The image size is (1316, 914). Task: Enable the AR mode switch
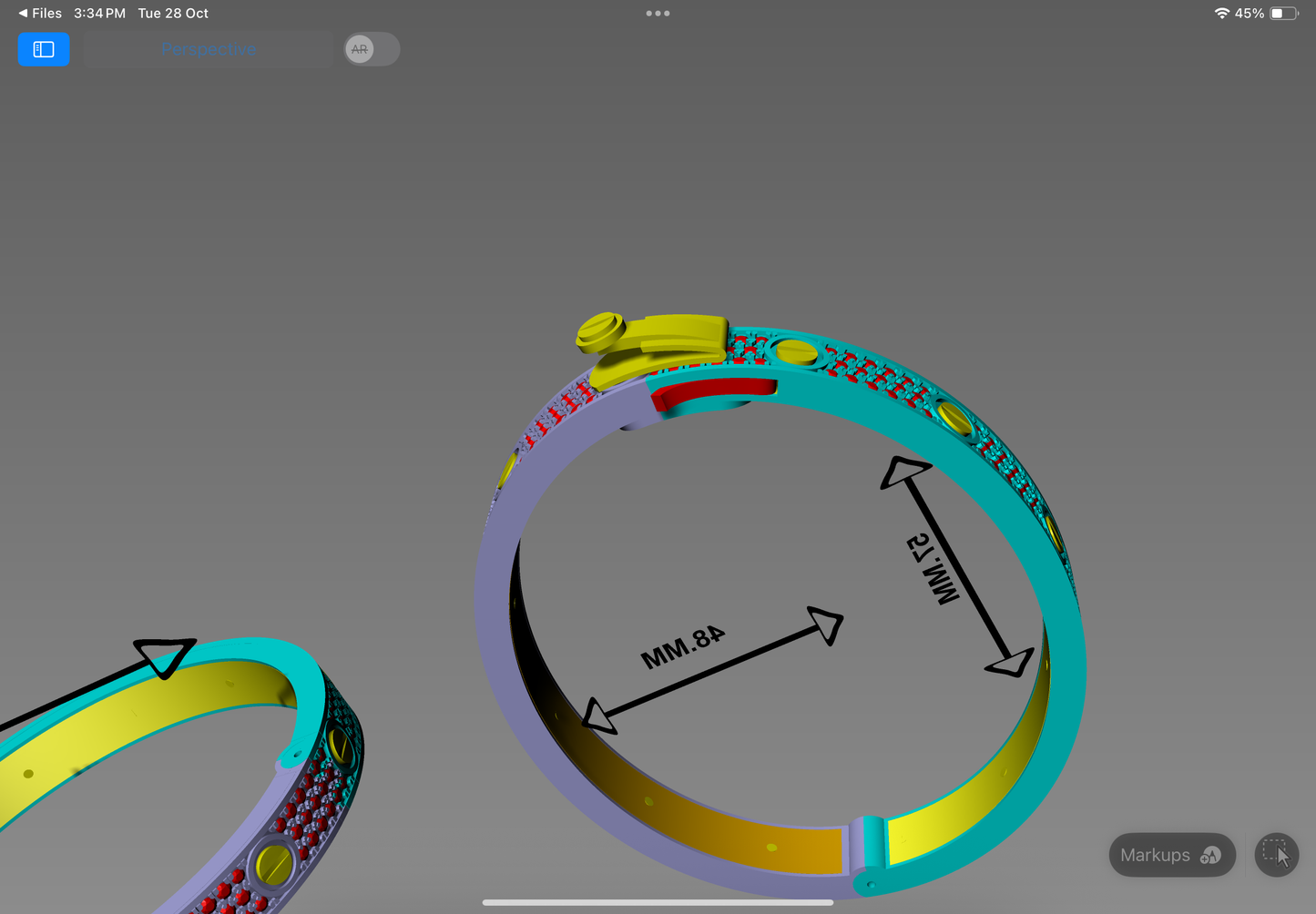pos(372,49)
